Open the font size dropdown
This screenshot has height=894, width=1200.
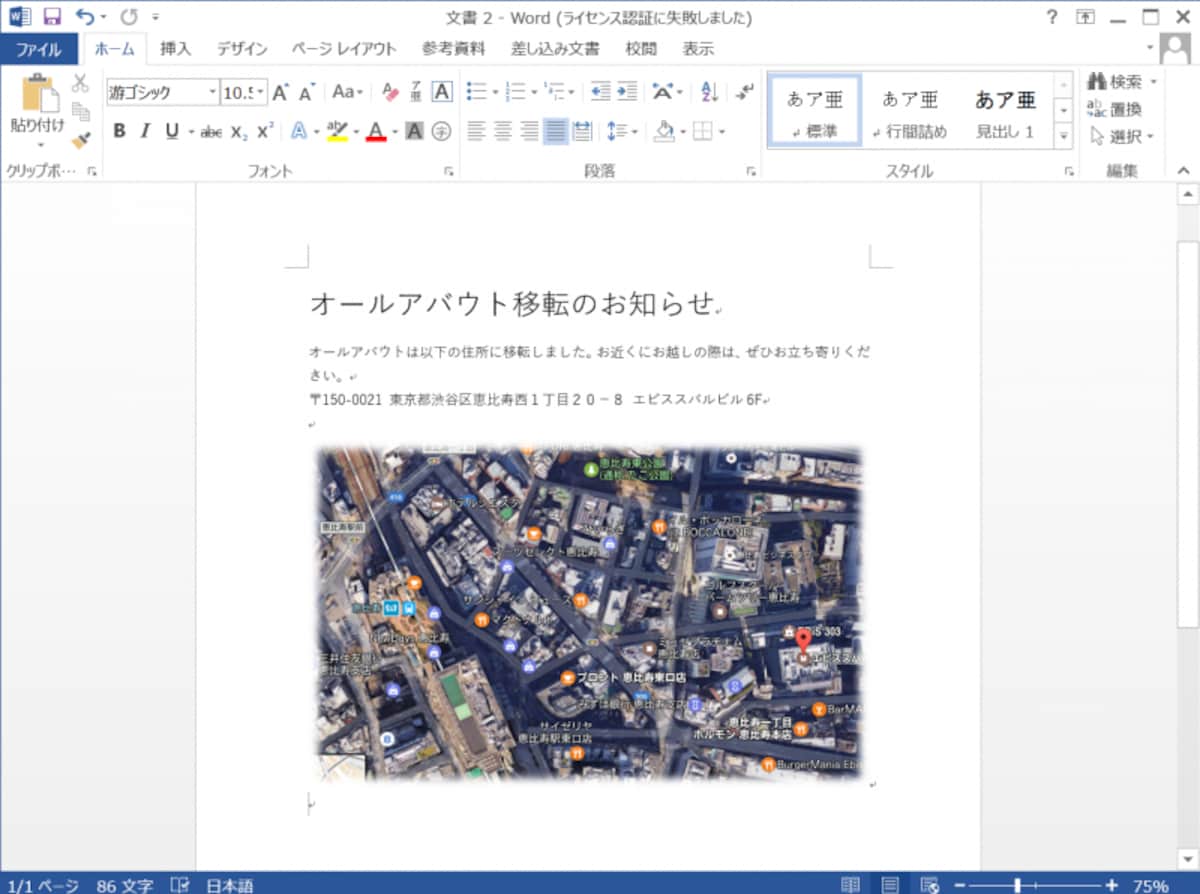coord(262,92)
